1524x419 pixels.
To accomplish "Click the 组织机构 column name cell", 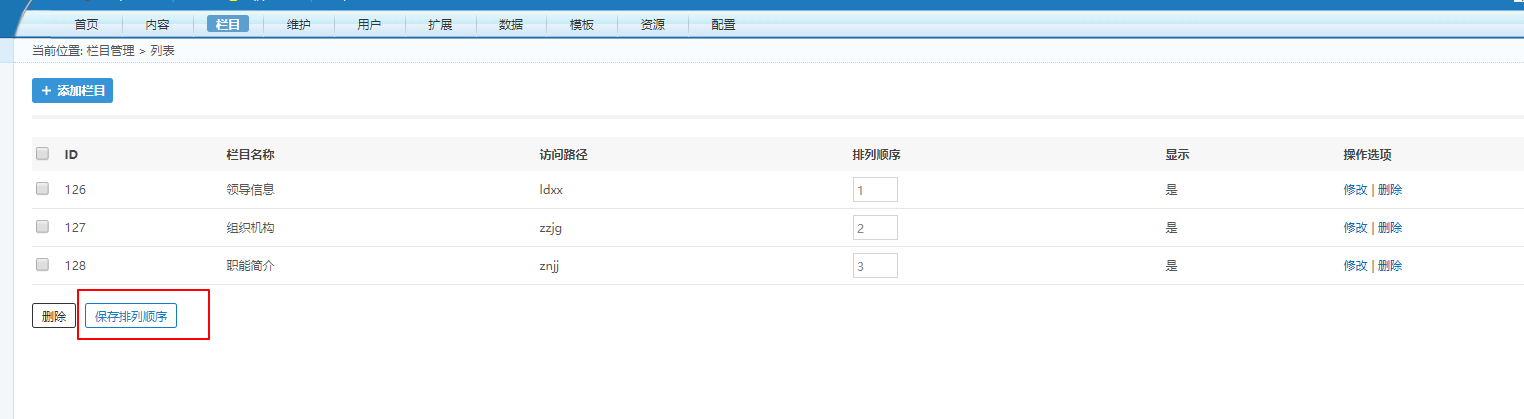I will click(251, 227).
